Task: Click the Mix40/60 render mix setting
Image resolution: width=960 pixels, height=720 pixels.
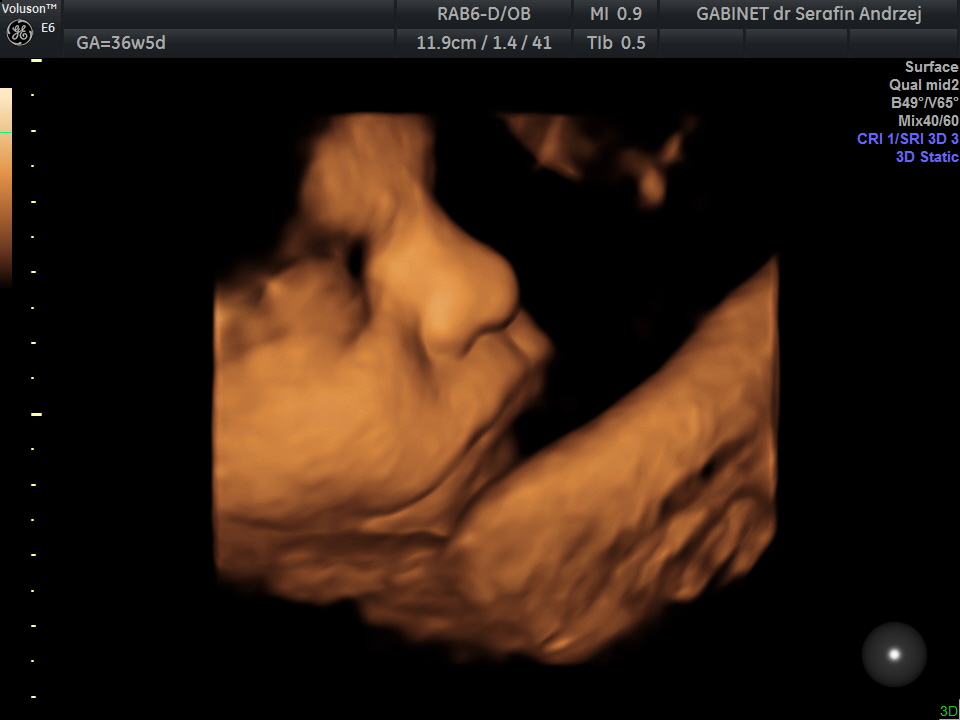Action: pos(928,121)
